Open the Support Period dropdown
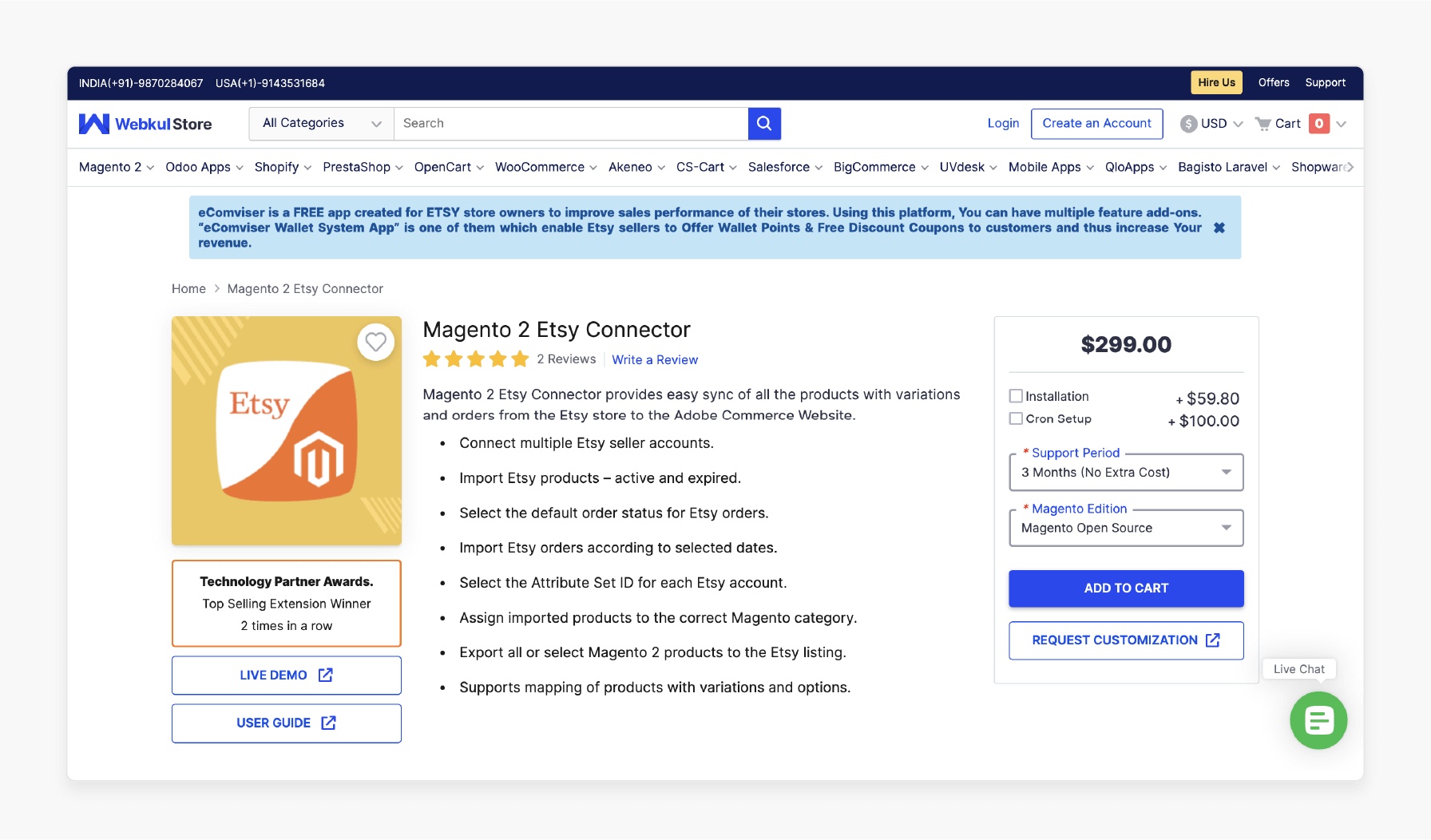Screen dimensions: 1431x840 pos(1126,473)
